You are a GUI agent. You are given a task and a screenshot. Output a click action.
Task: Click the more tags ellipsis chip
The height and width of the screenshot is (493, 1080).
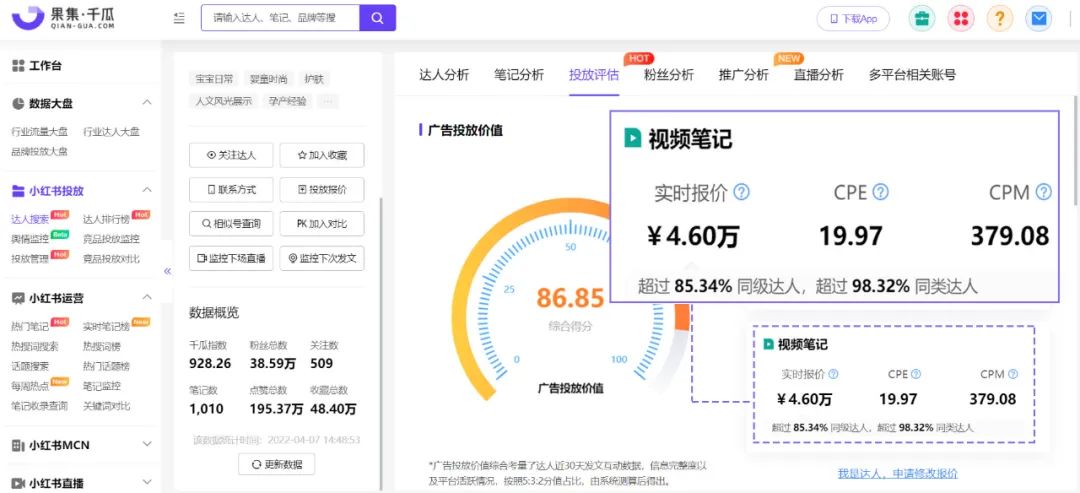click(328, 101)
